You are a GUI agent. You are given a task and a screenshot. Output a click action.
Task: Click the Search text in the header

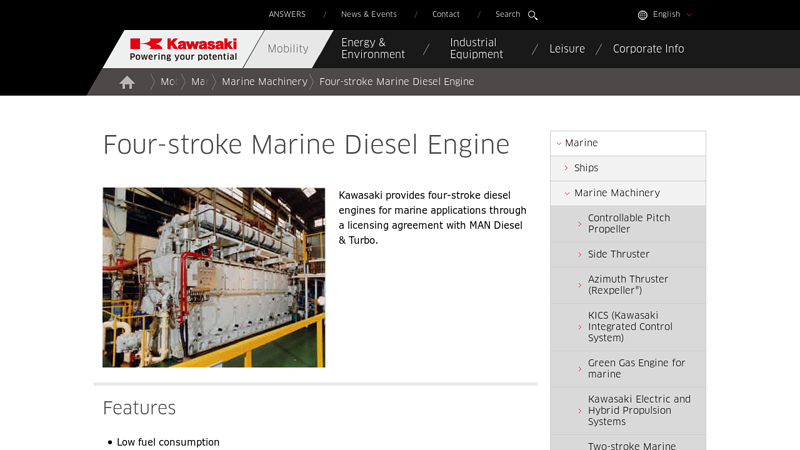coord(508,14)
